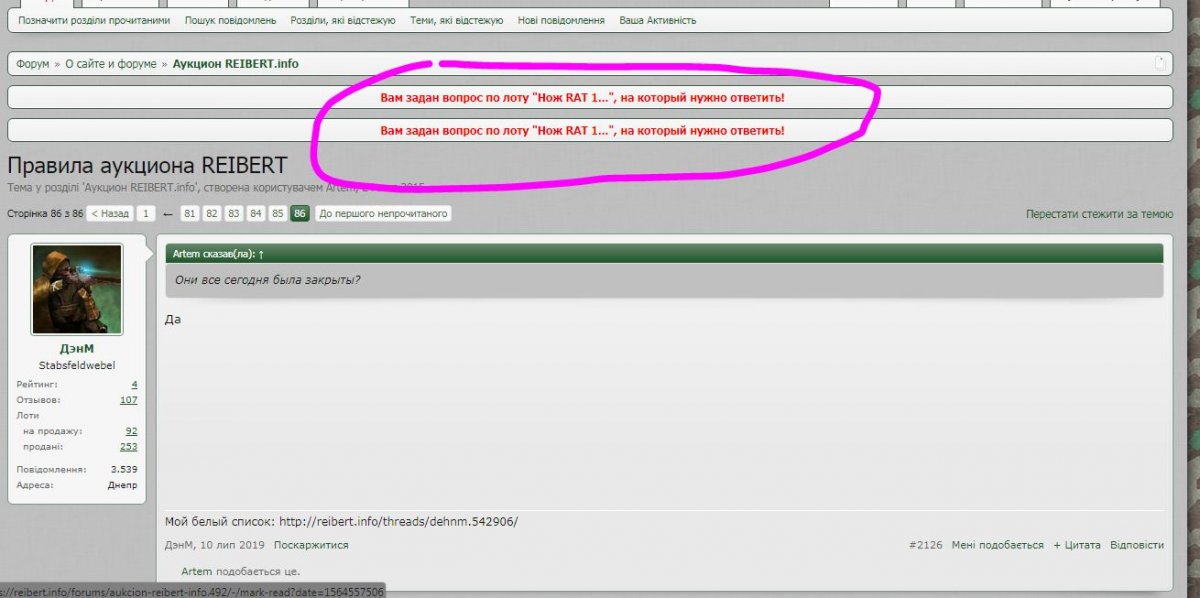Select the 'Stabsfeldwebel' rank label

(77, 365)
